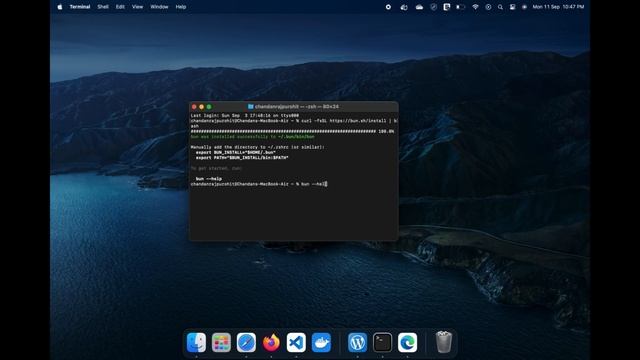
Task: Click the 'bun was installed successfully' line
Action: tap(253, 137)
